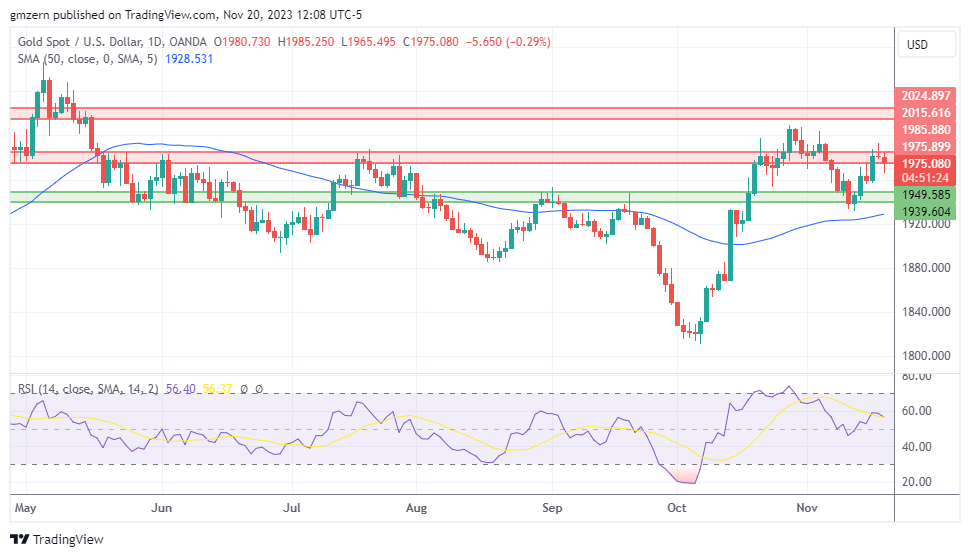Click the May label on time axis
This screenshot has height=557, width=970.
(25, 507)
